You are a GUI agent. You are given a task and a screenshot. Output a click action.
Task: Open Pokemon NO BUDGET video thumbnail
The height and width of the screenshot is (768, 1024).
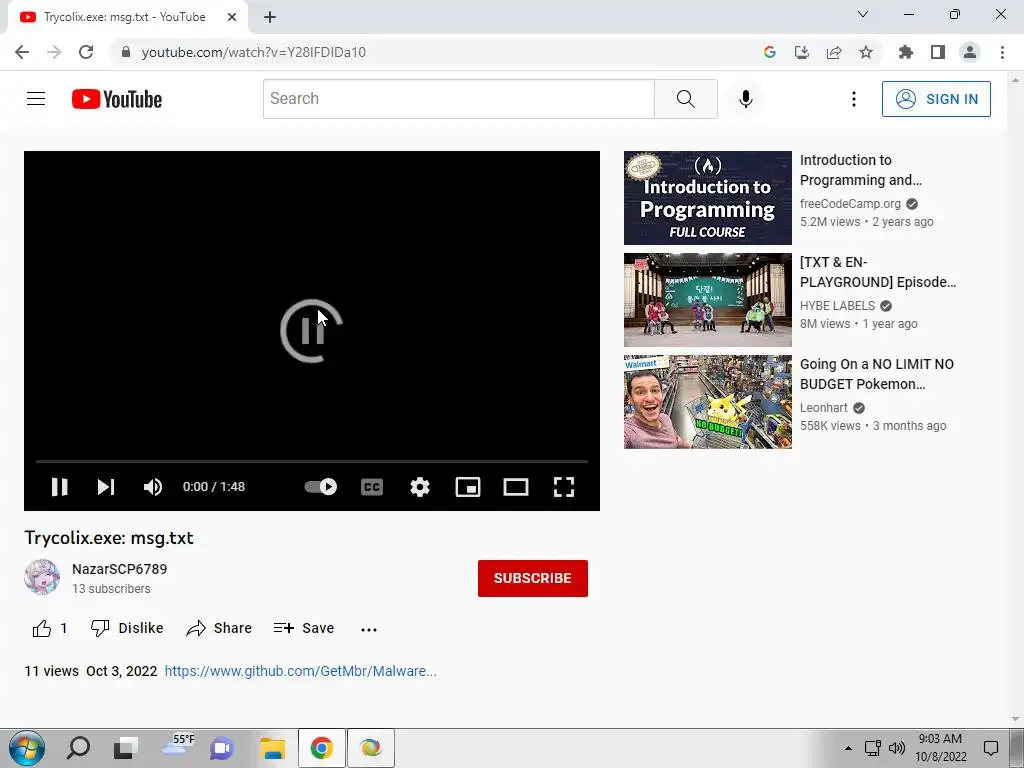707,402
